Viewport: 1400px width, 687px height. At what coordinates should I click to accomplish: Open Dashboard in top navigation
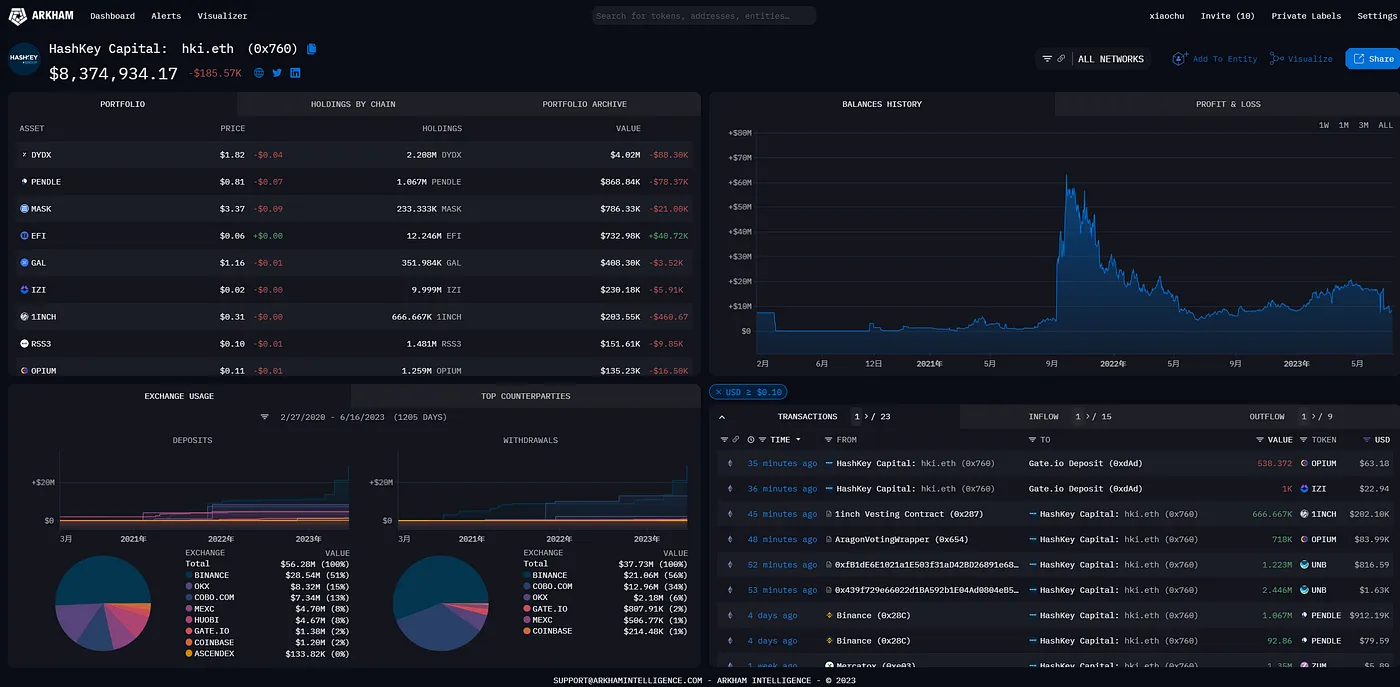112,16
